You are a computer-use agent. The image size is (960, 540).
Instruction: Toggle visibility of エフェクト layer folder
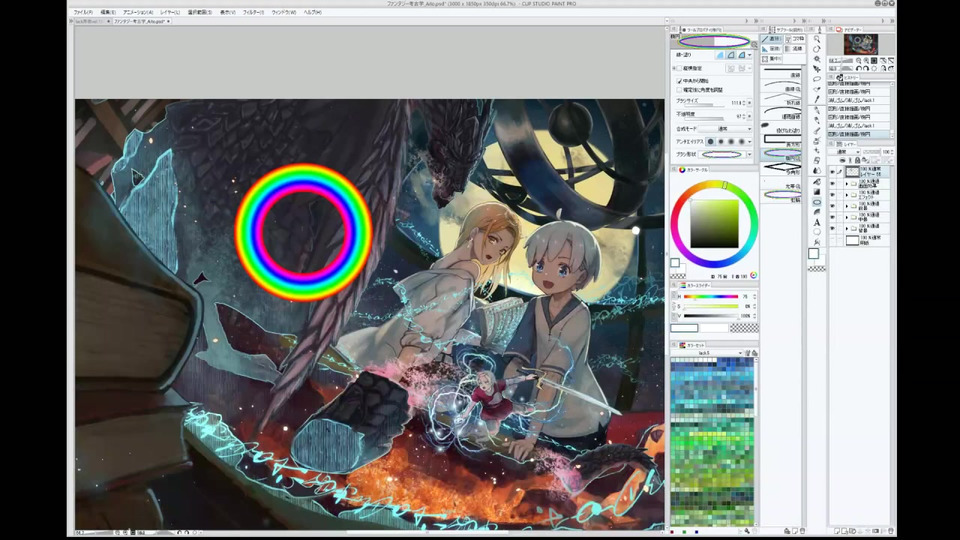tap(833, 195)
